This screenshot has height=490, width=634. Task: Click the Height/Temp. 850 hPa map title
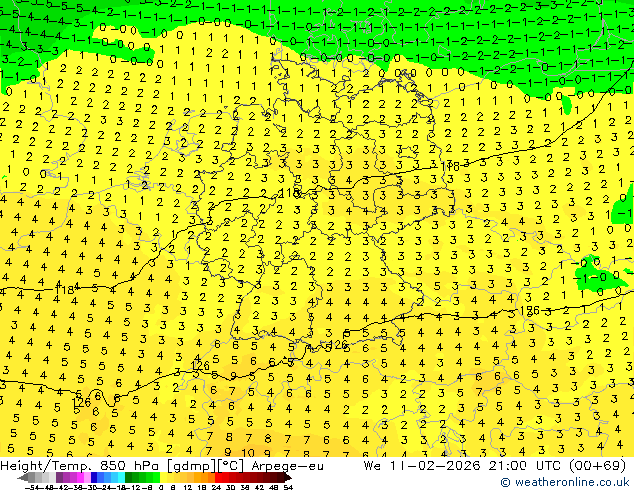tap(162, 466)
